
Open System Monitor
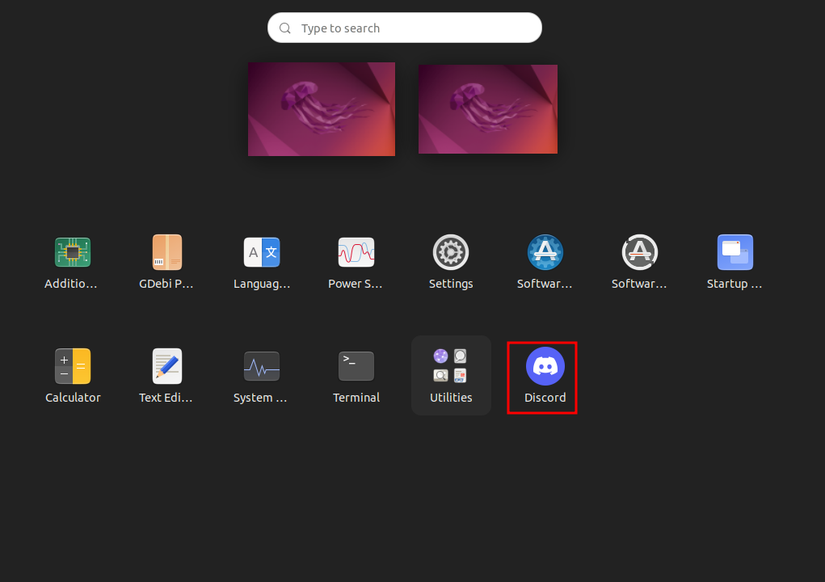pos(261,366)
